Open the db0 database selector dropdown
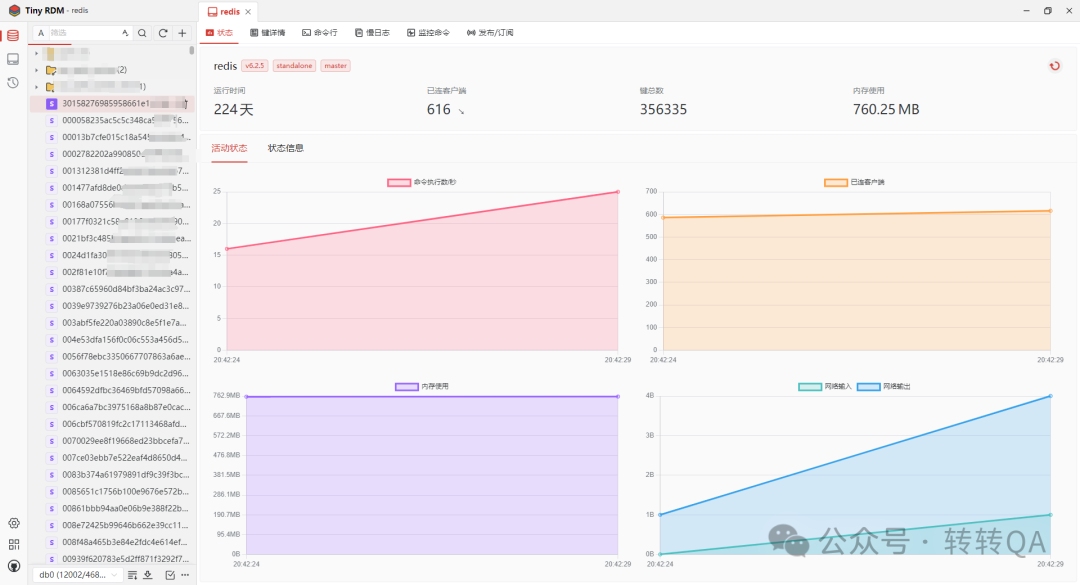The height and width of the screenshot is (585, 1080). 76,575
